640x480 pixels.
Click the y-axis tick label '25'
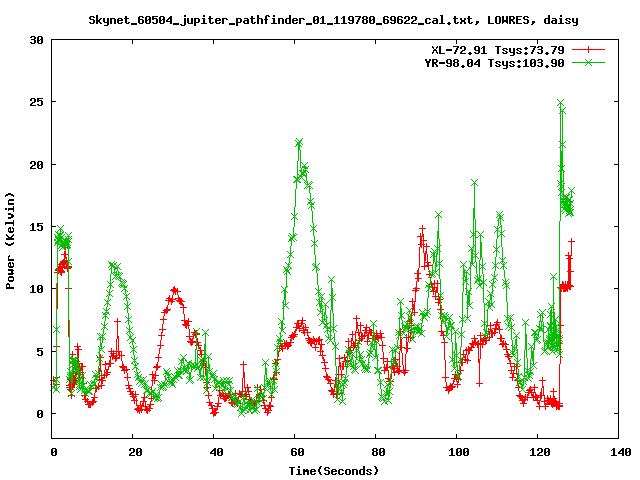coord(36,102)
